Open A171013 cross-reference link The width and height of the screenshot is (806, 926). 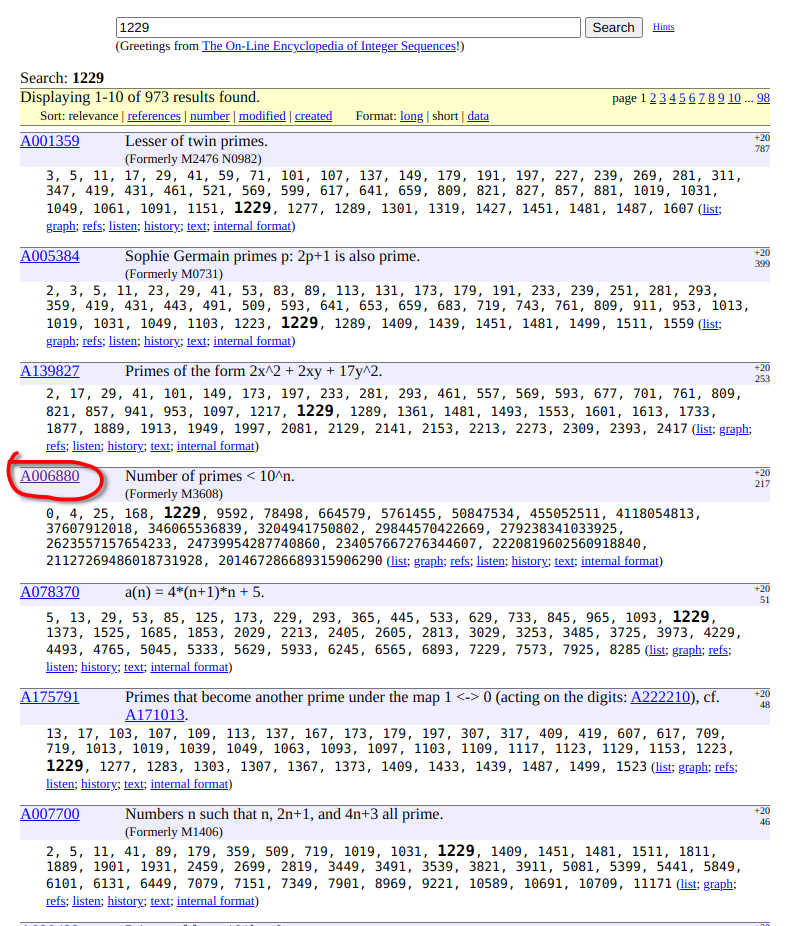click(x=155, y=715)
